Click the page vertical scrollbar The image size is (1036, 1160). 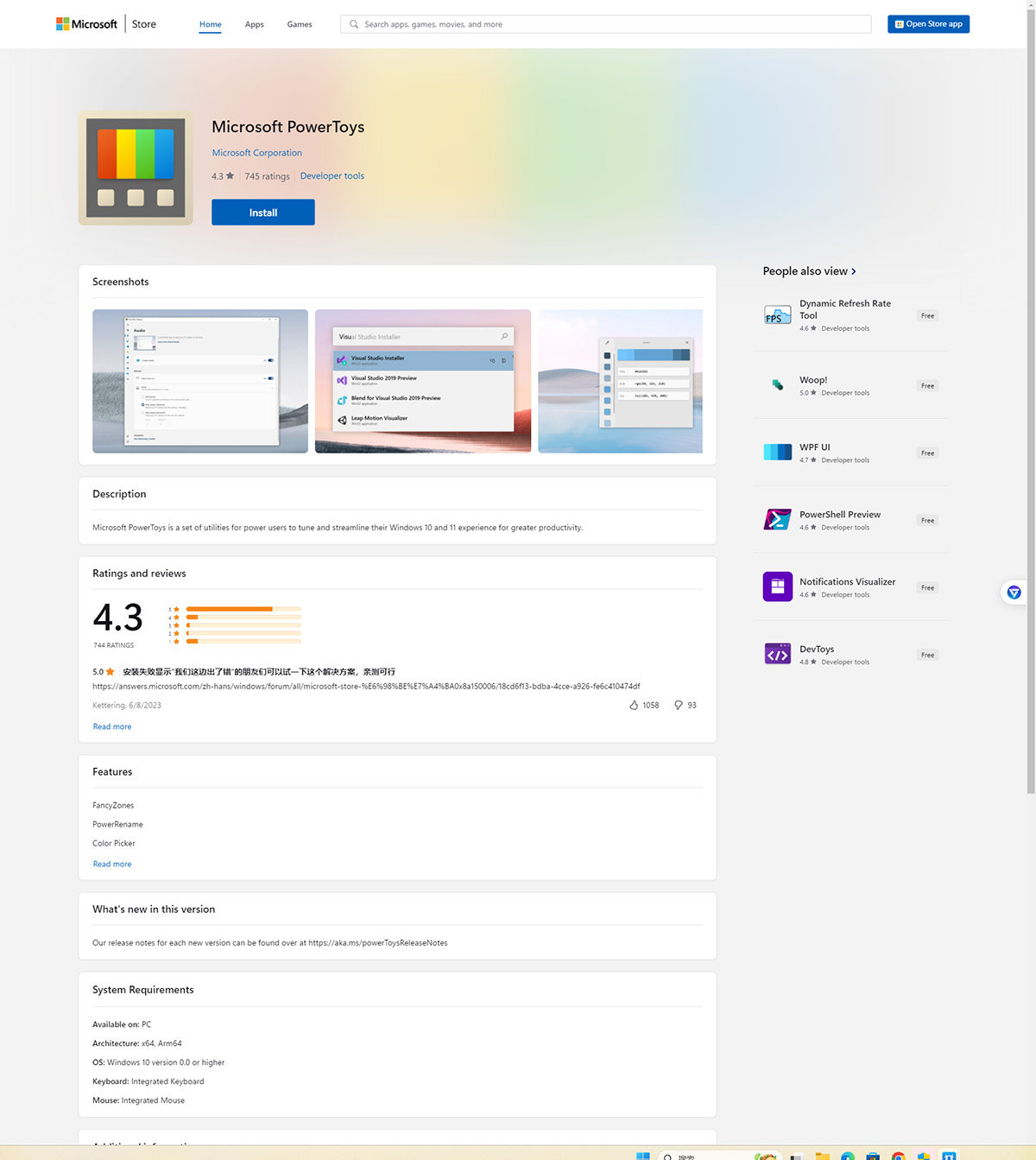pos(1031,402)
